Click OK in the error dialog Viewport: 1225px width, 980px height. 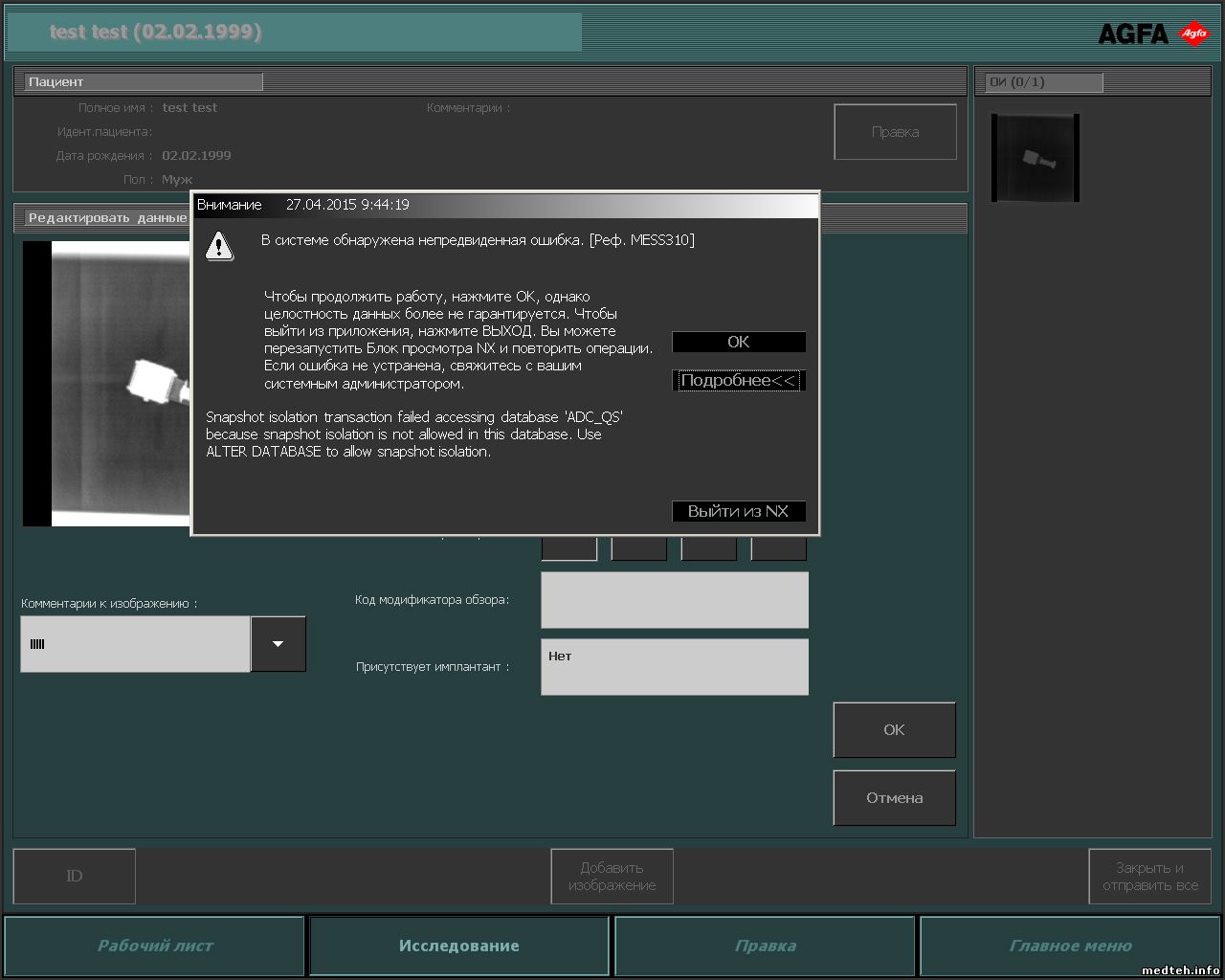[738, 343]
